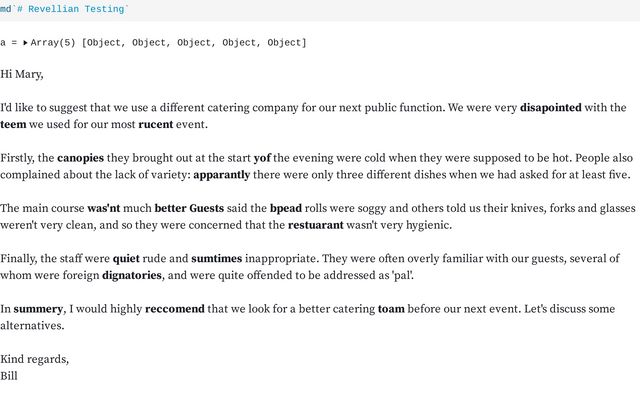Click the bold word 'was'nt'
The image size is (640, 400).
coord(104,208)
